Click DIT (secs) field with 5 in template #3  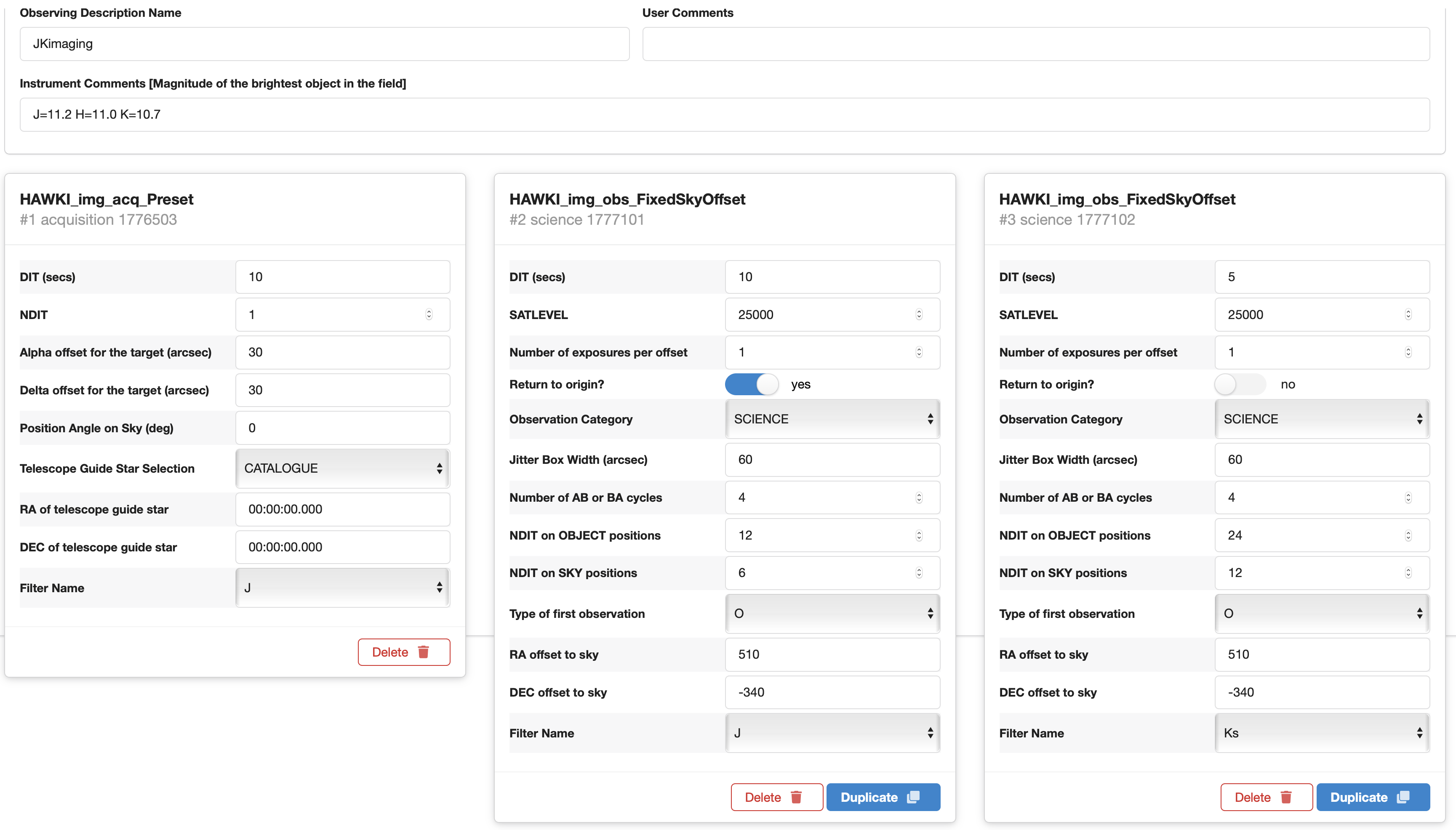1322,277
